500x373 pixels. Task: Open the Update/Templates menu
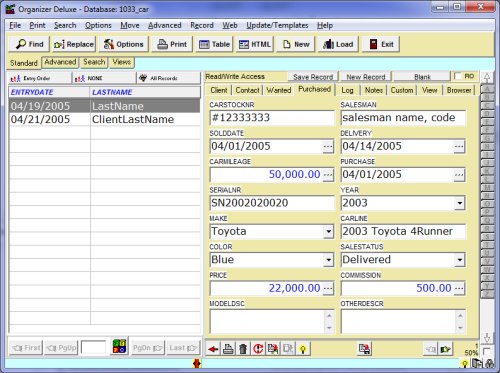pos(277,25)
